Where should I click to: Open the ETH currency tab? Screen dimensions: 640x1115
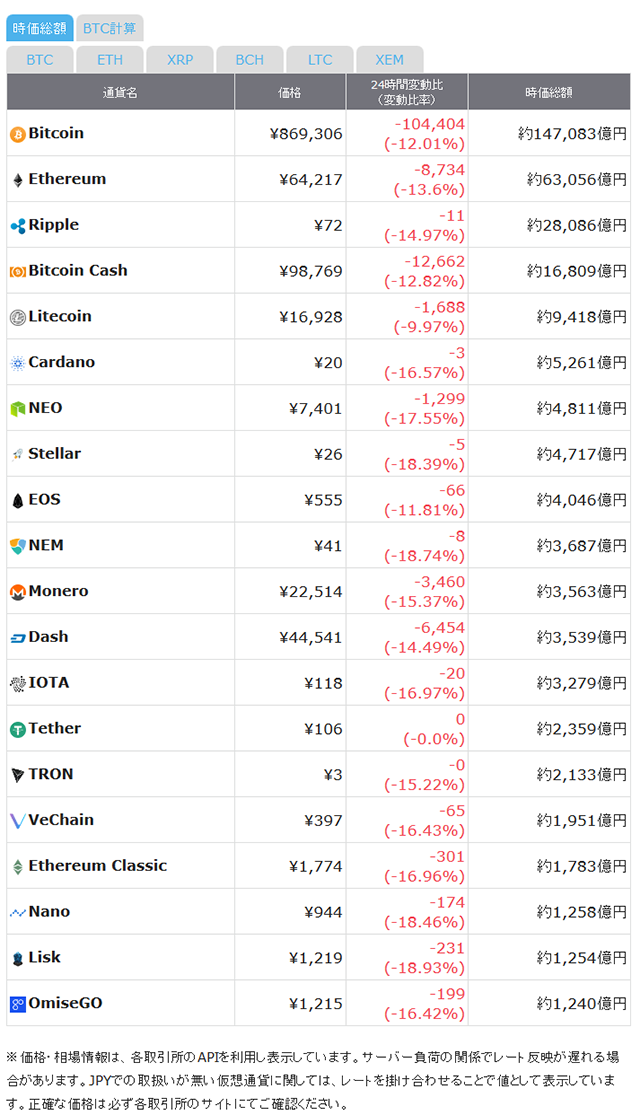[110, 60]
